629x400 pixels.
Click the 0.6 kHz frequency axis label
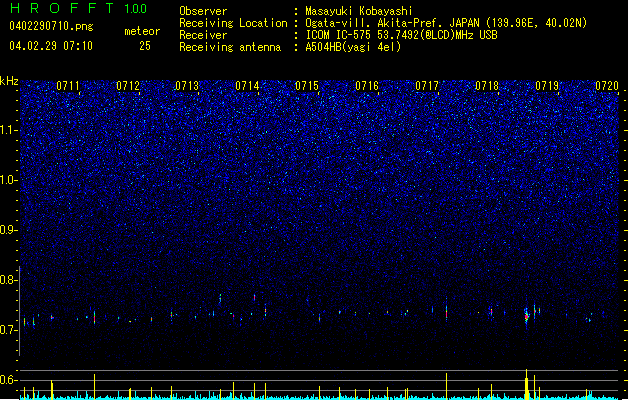click(x=8, y=380)
